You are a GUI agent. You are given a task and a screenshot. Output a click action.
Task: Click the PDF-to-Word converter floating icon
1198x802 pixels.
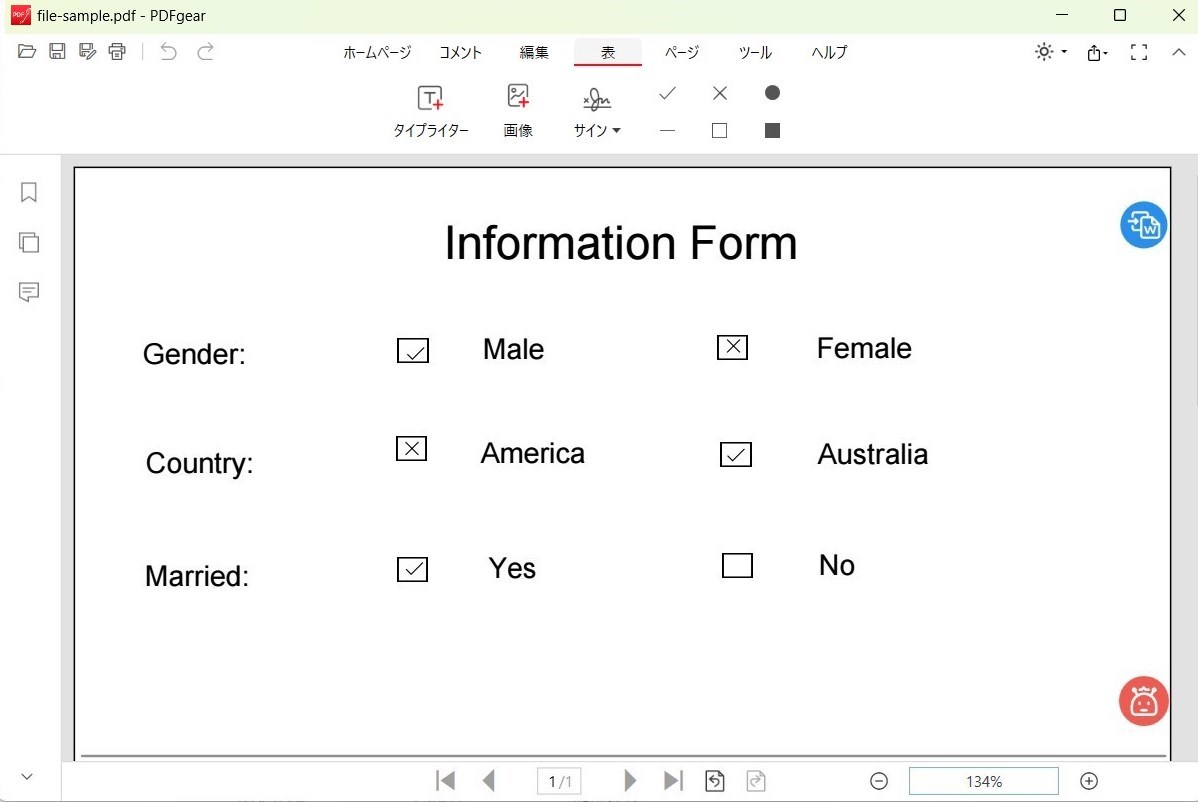1143,225
